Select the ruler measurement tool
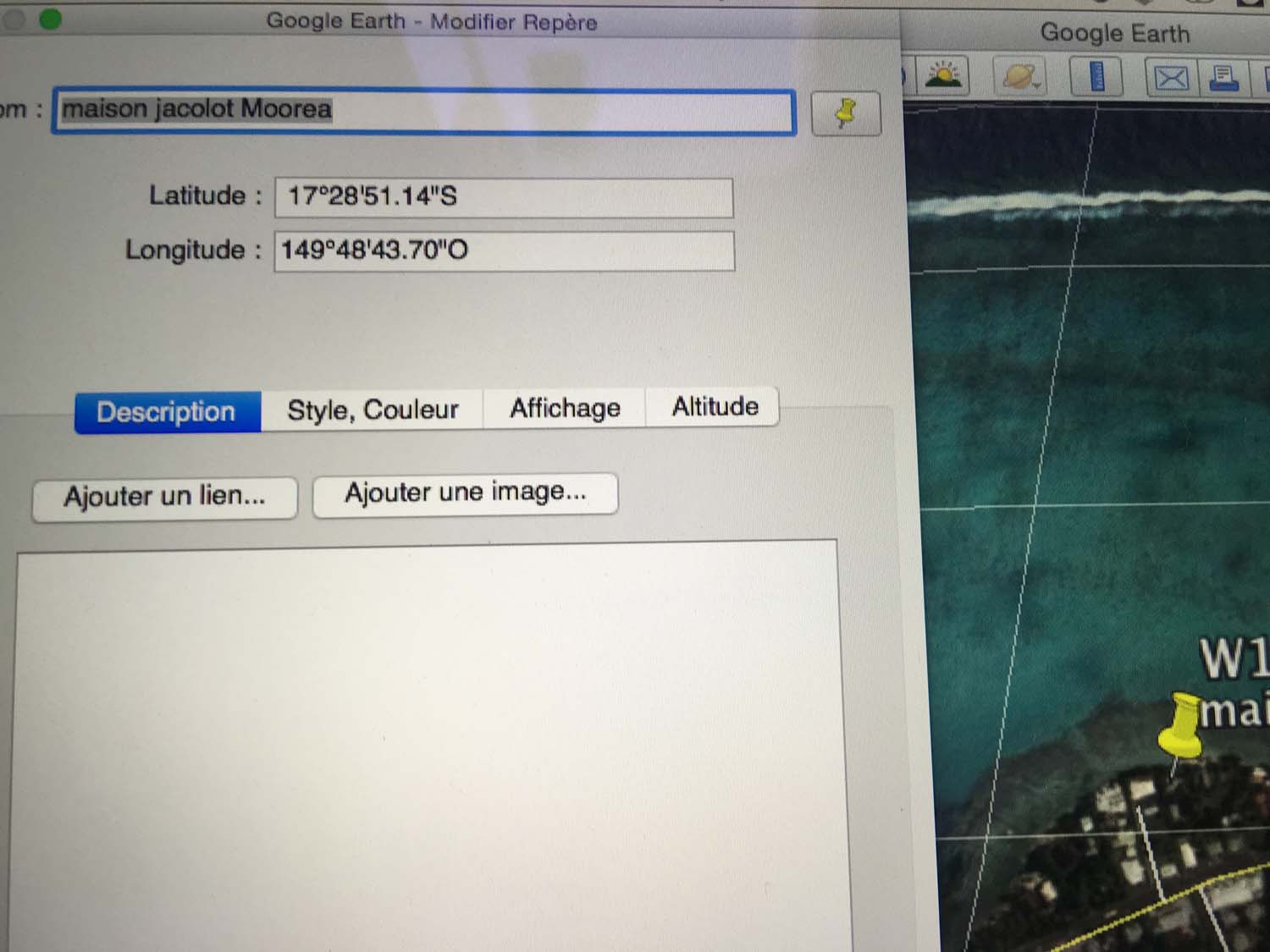Image resolution: width=1270 pixels, height=952 pixels. 1097,77
